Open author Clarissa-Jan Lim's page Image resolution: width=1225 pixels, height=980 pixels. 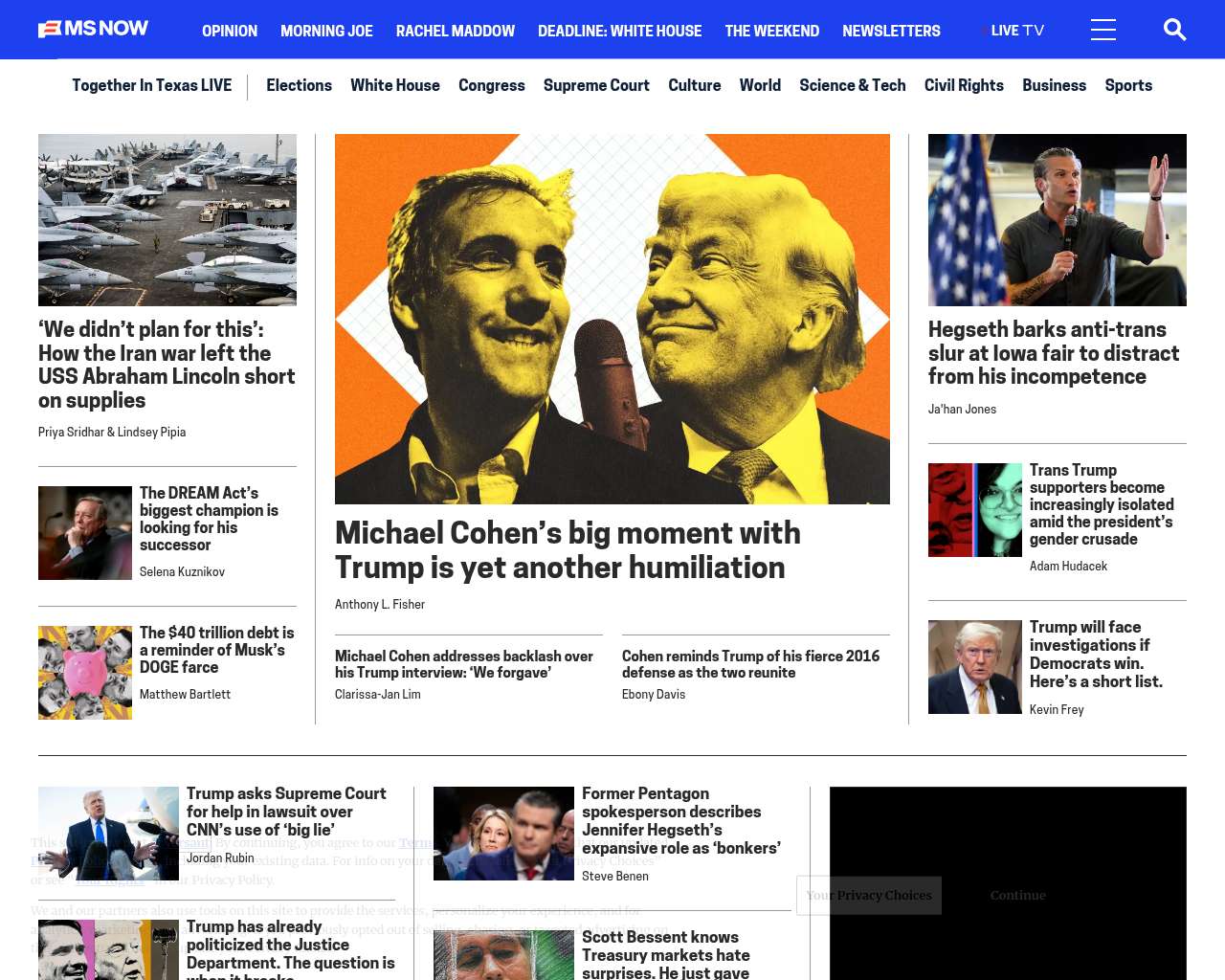tap(378, 695)
